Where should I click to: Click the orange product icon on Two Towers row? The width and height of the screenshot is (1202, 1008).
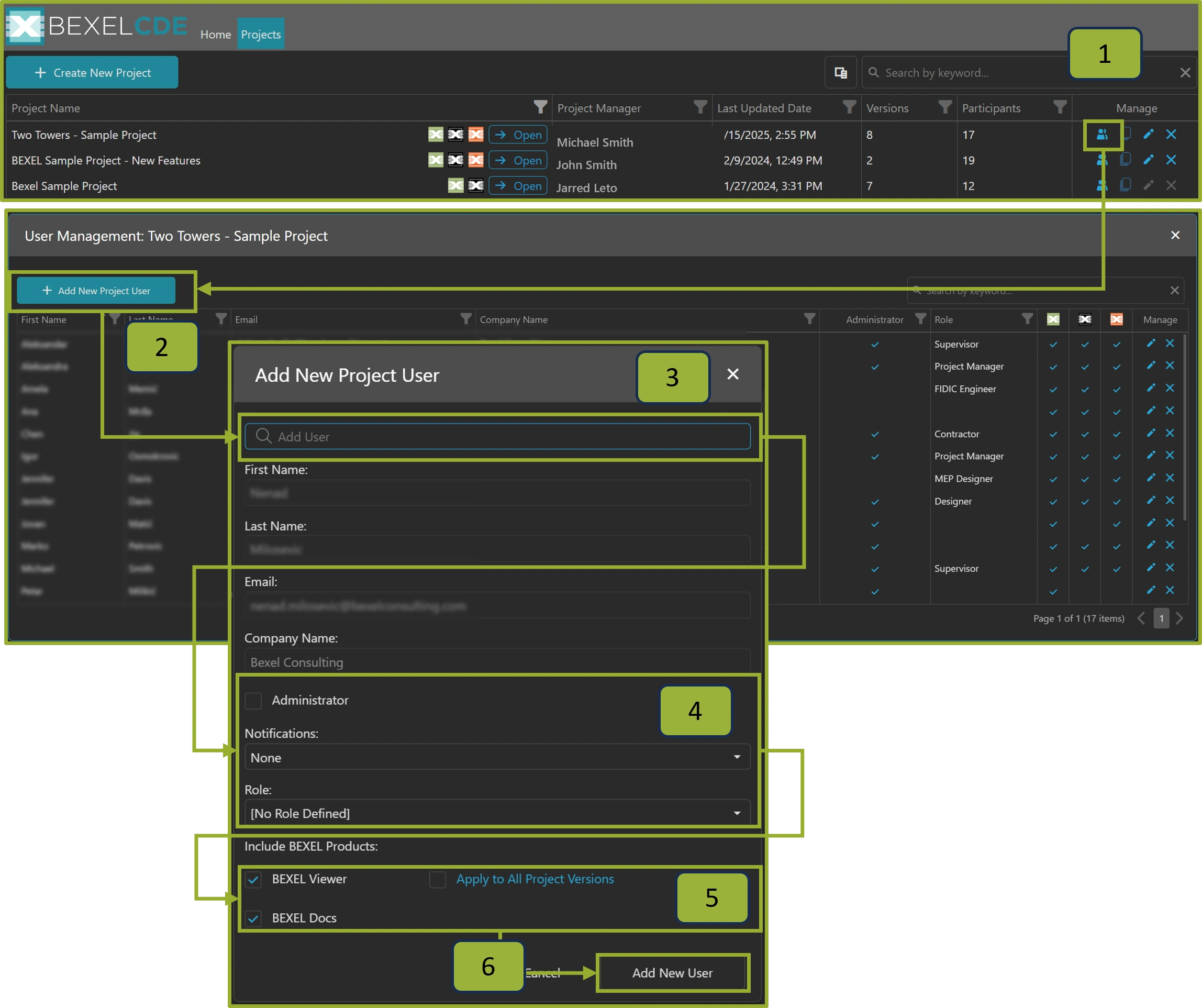(476, 135)
